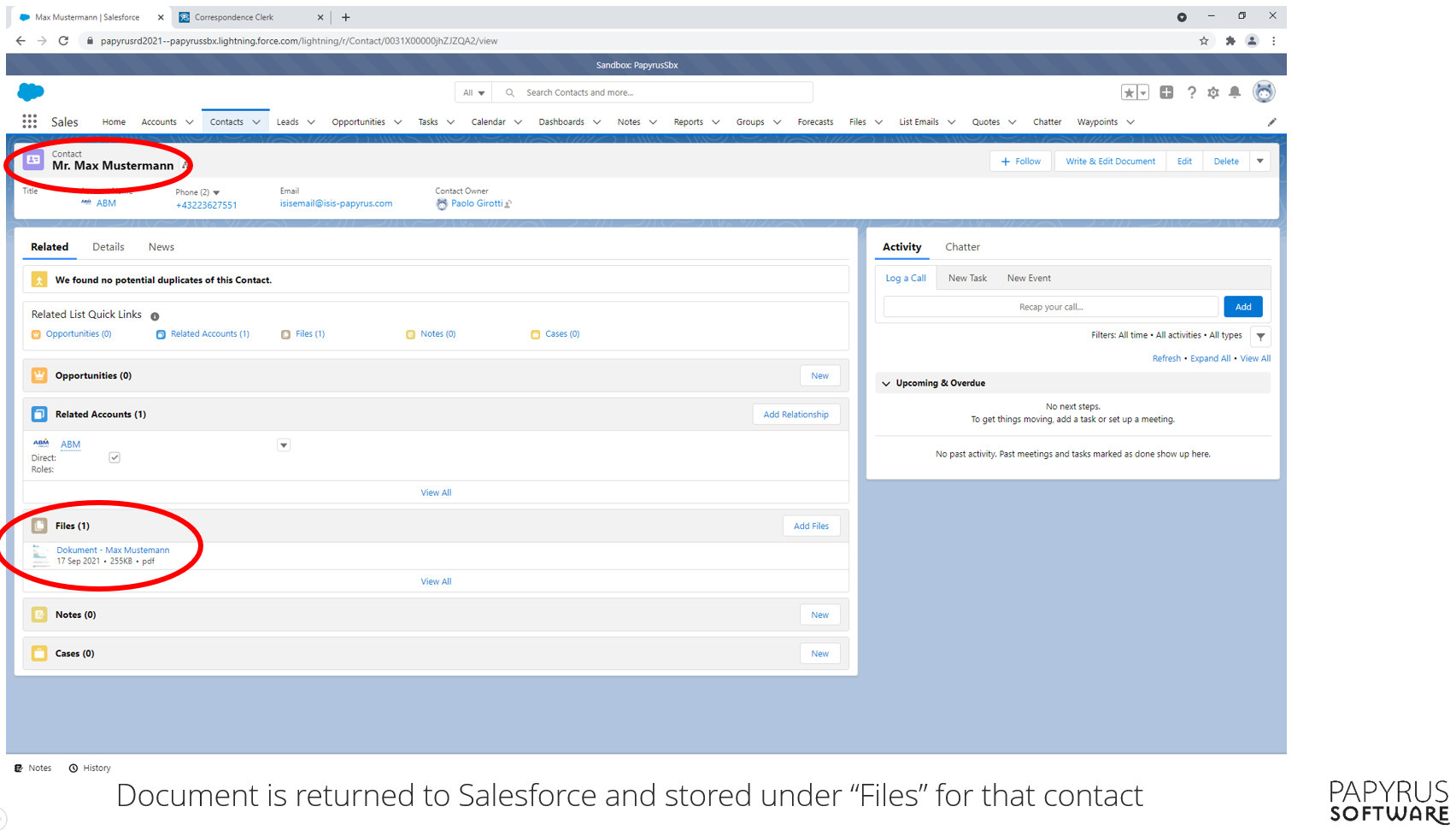Click the Files section icon
This screenshot has width=1456, height=830.
point(39,526)
